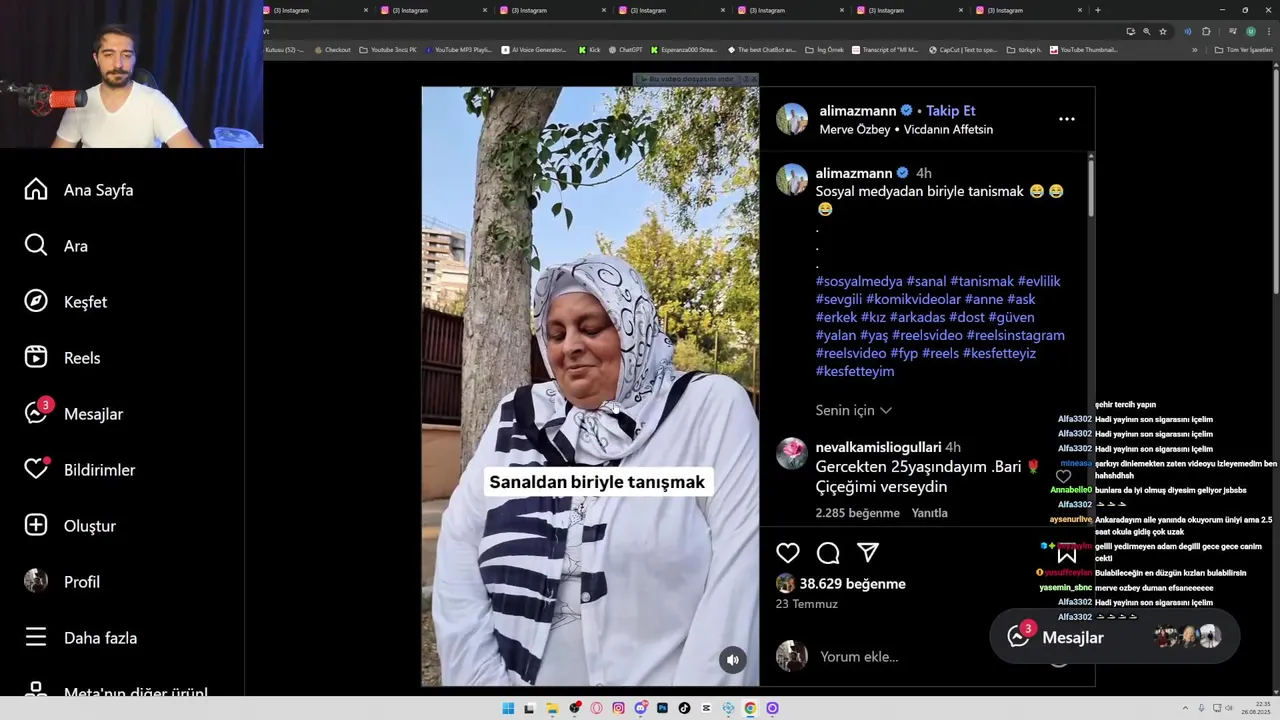Click the #sosyalmedya hashtag

click(859, 281)
